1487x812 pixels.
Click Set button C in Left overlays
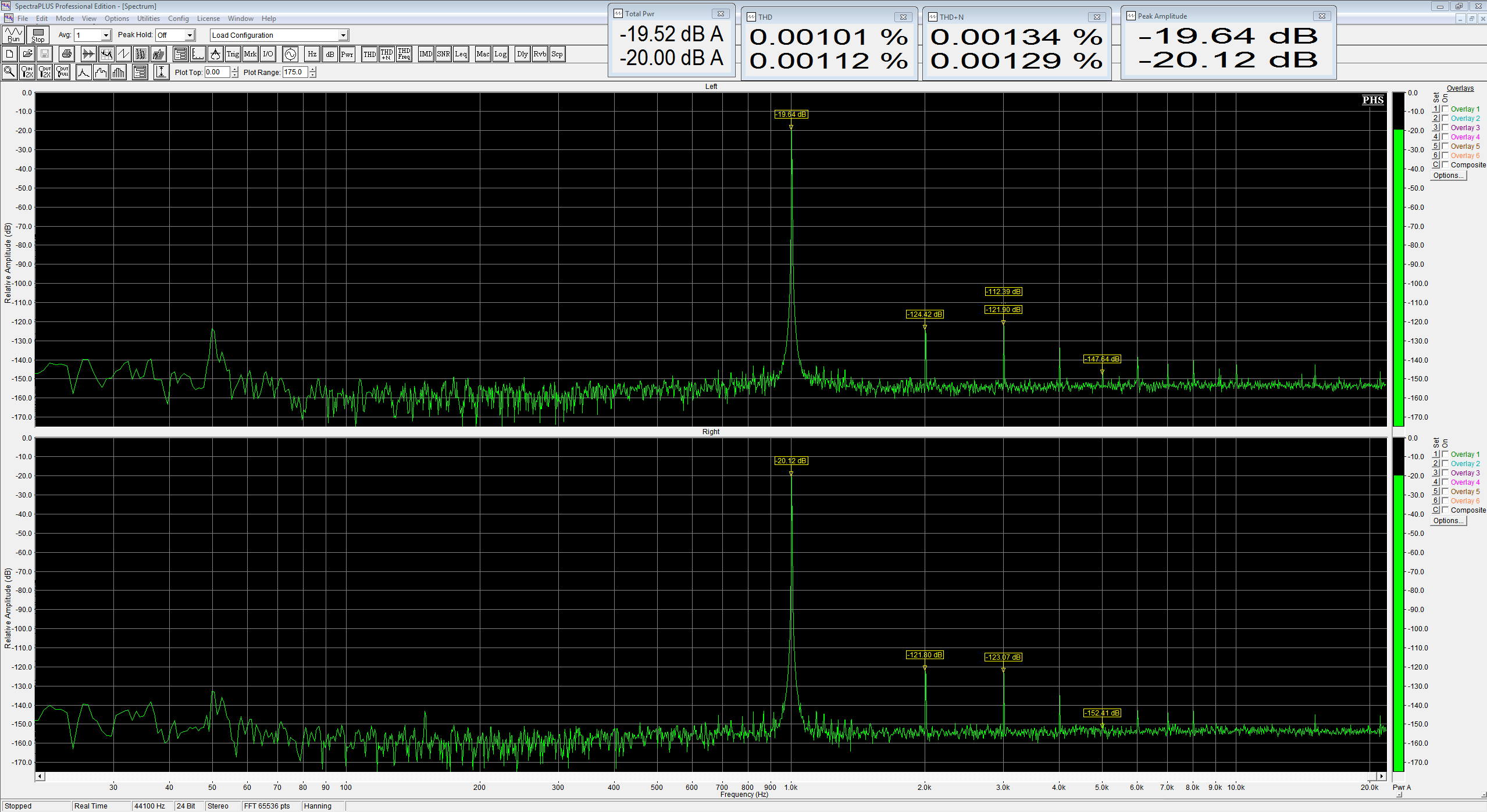(x=1435, y=164)
